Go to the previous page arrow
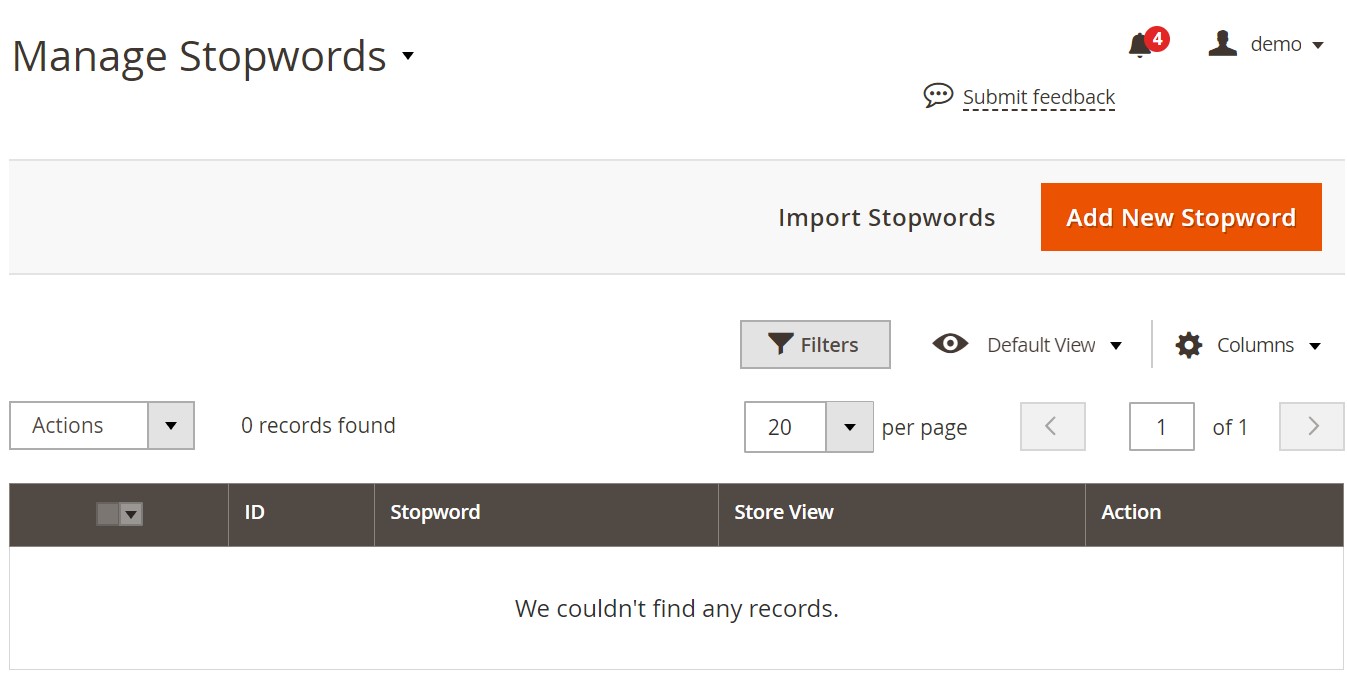1347x679 pixels. (x=1052, y=427)
